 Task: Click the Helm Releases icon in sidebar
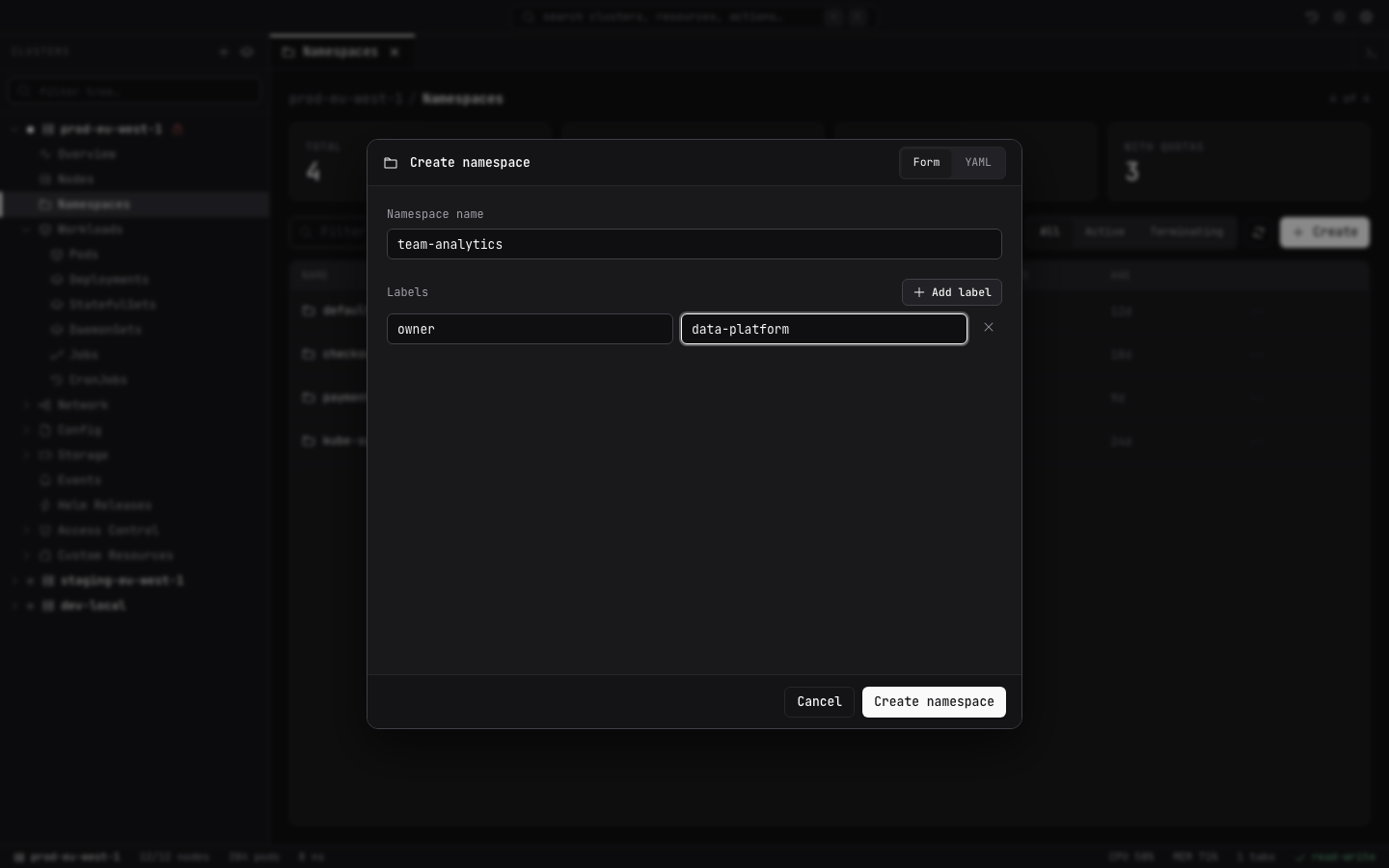(44, 505)
